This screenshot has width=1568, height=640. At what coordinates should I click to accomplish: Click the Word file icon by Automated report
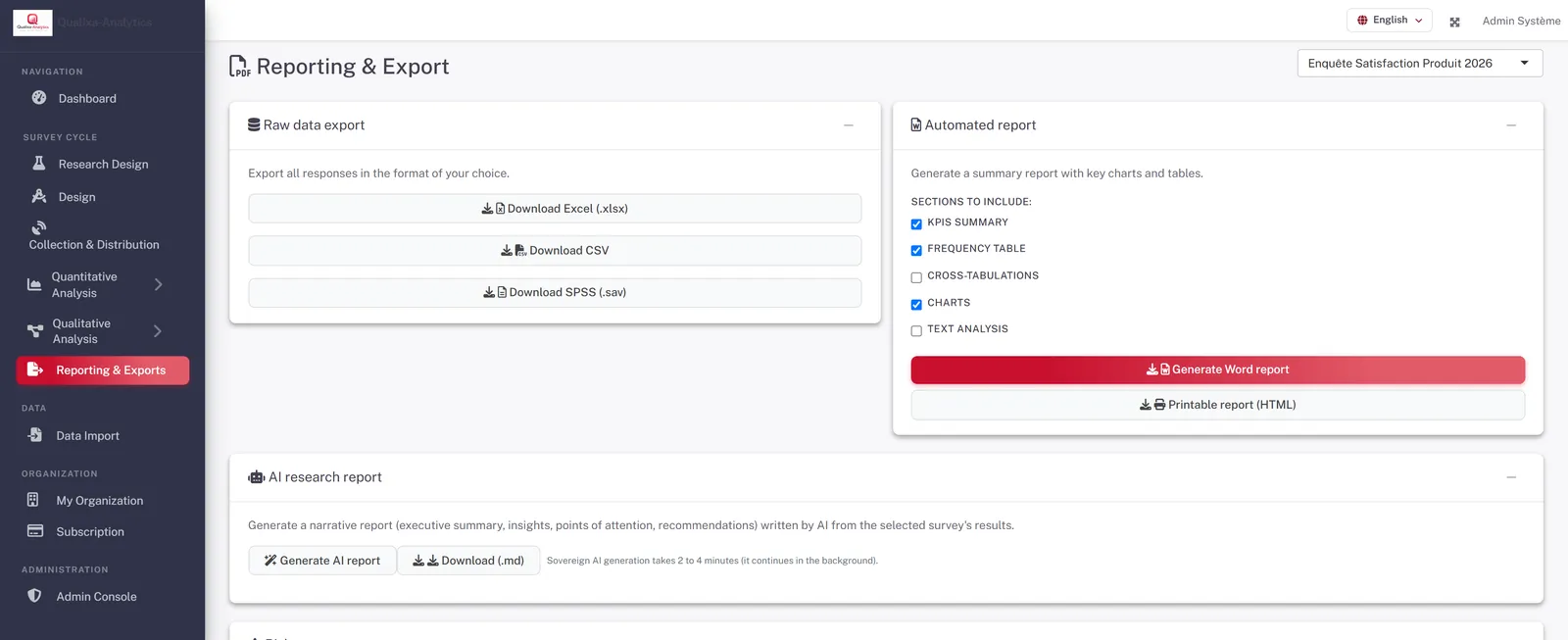click(x=916, y=124)
